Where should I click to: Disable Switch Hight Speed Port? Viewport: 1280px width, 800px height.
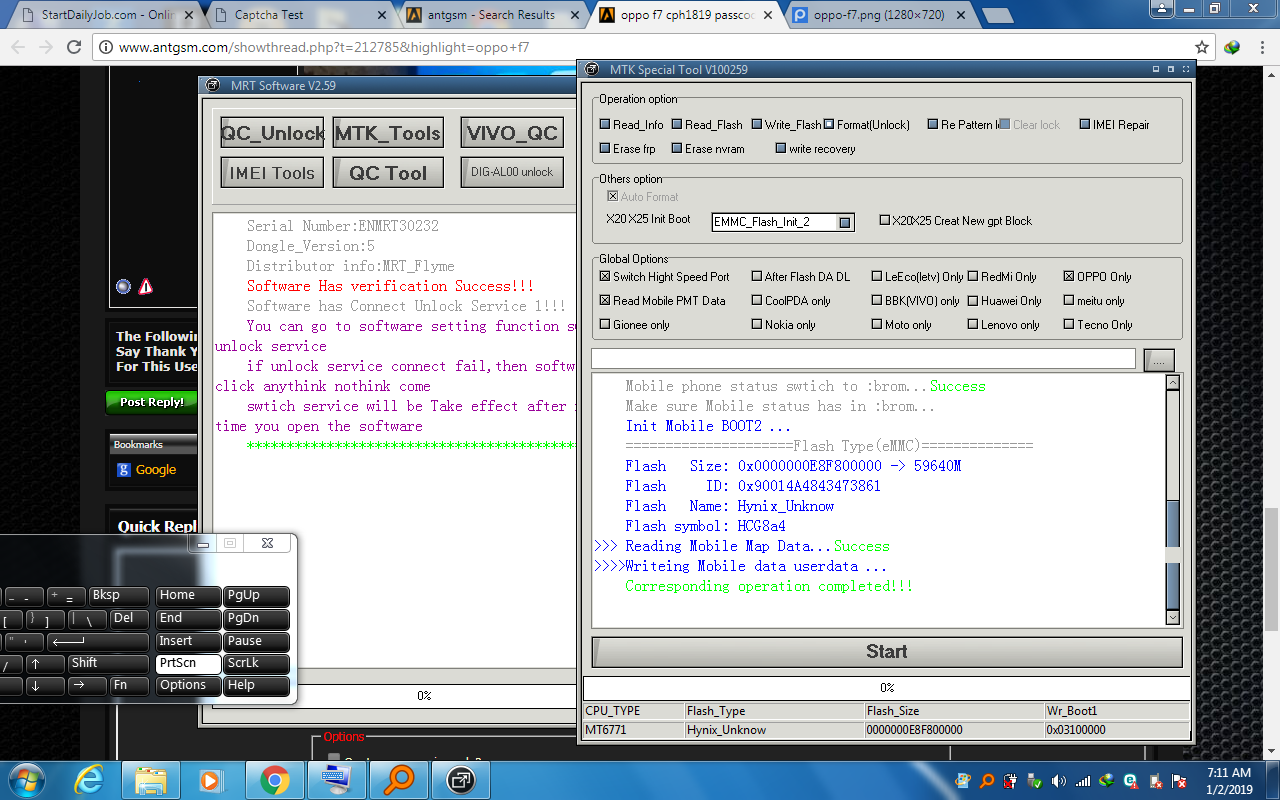(x=605, y=277)
